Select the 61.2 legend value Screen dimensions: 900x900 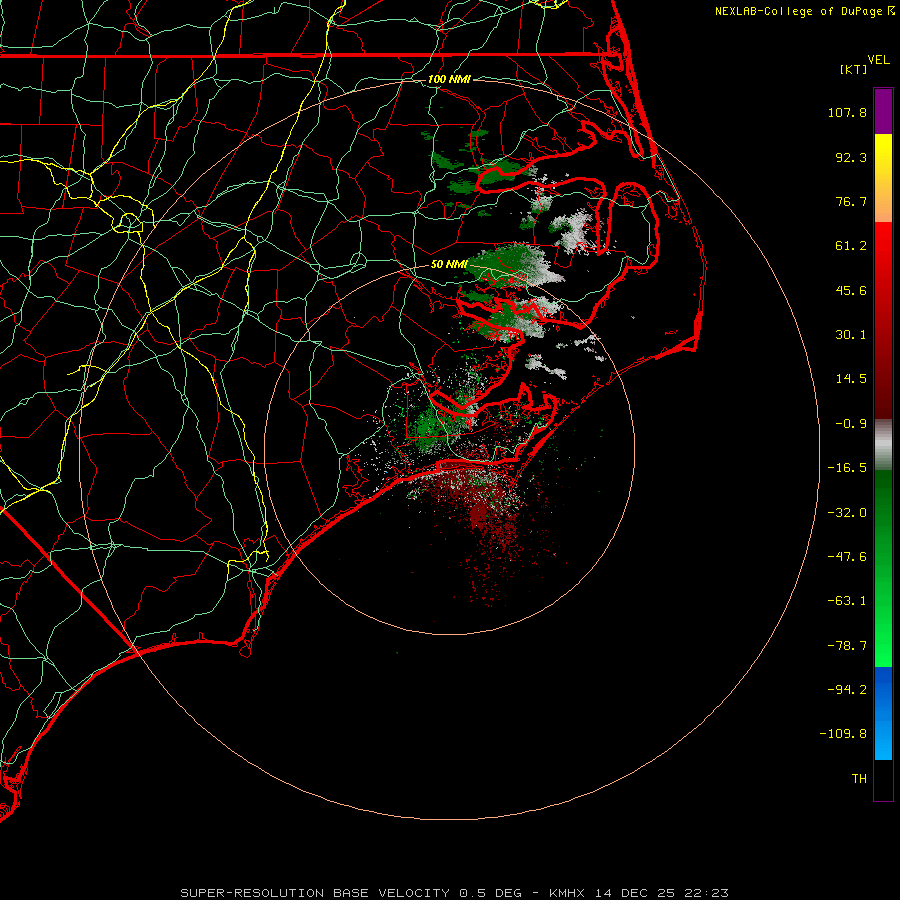point(851,246)
